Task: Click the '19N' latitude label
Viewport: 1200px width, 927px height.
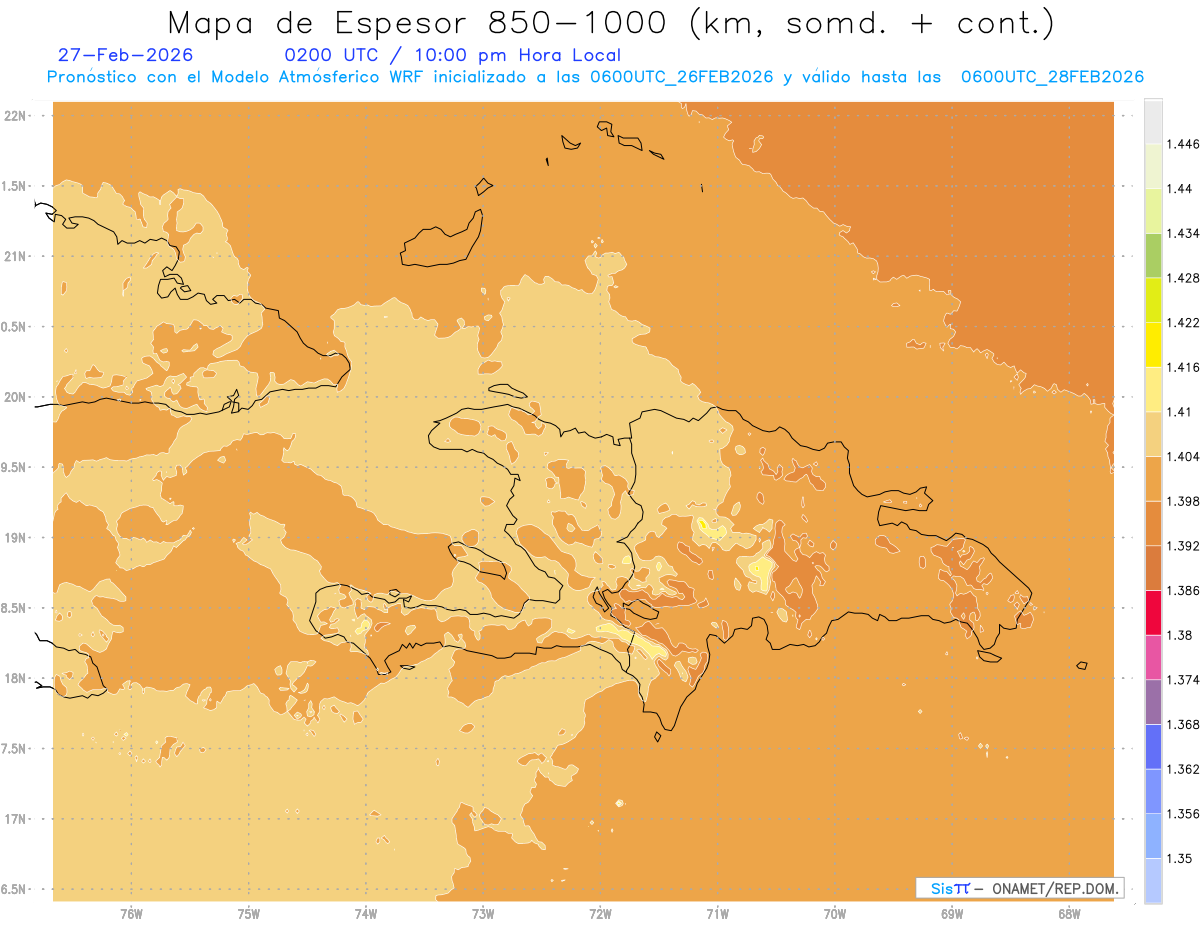Action: coord(16,537)
